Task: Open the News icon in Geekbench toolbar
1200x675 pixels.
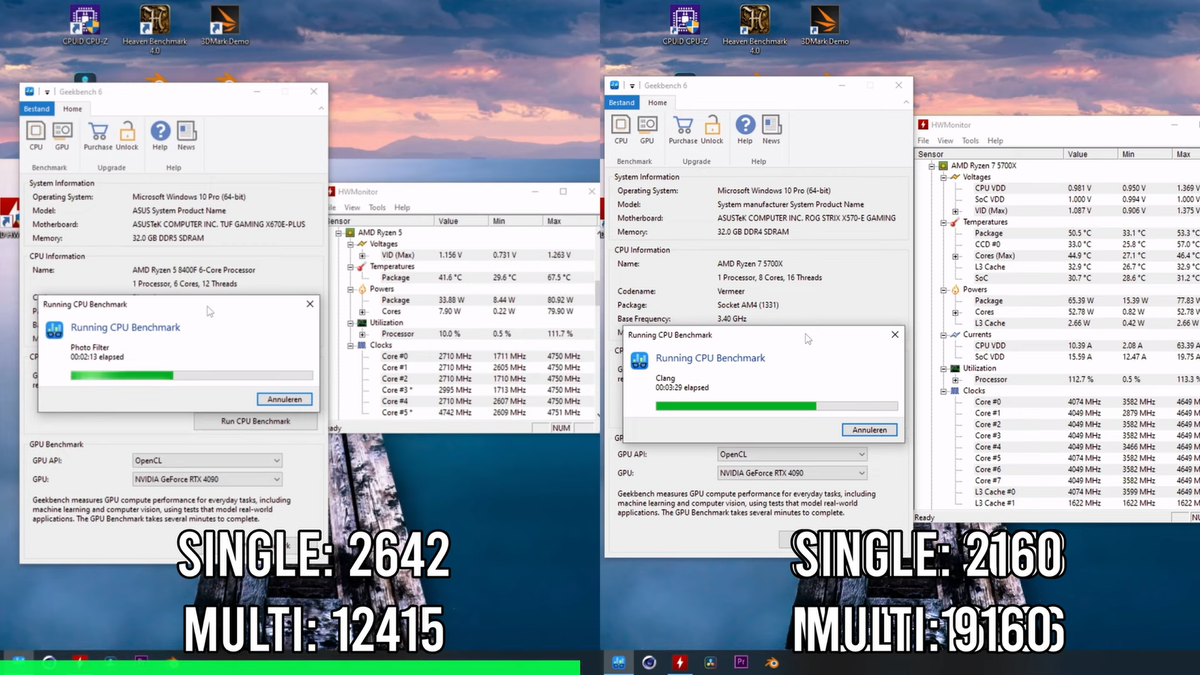Action: click(187, 130)
